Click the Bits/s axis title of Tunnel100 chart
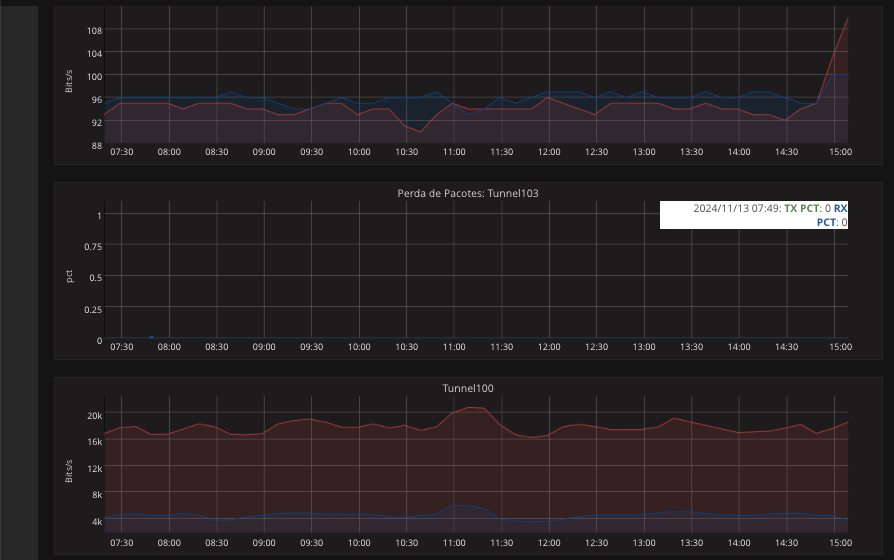The height and width of the screenshot is (560, 894). pyautogui.click(x=70, y=470)
